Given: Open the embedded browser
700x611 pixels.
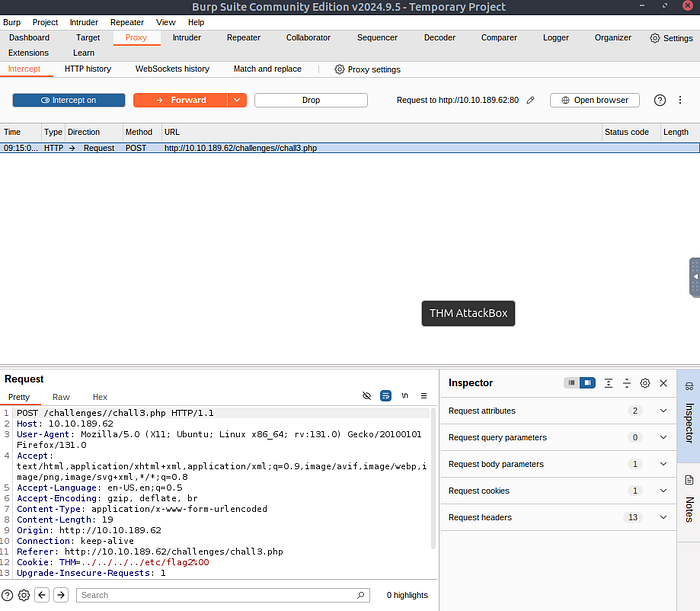Looking at the screenshot, I should [595, 100].
